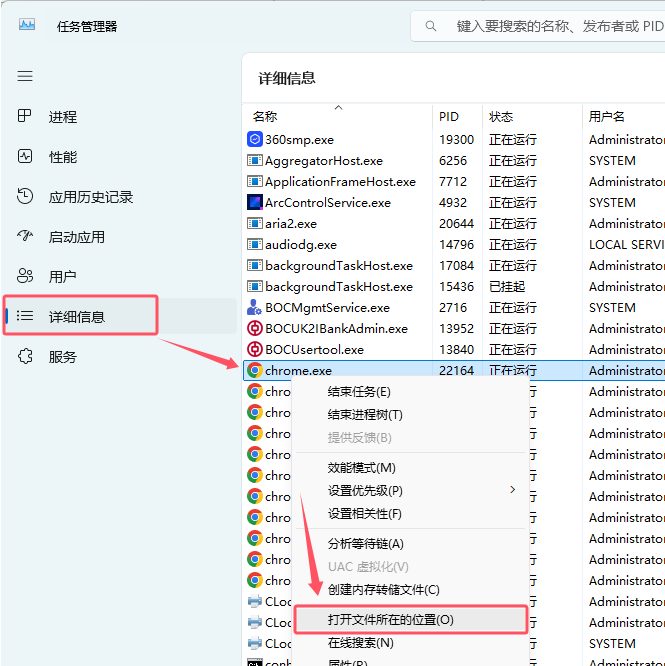The width and height of the screenshot is (665, 666).
Task: Click 结束进程树(T) in the context menu
Action: (365, 415)
